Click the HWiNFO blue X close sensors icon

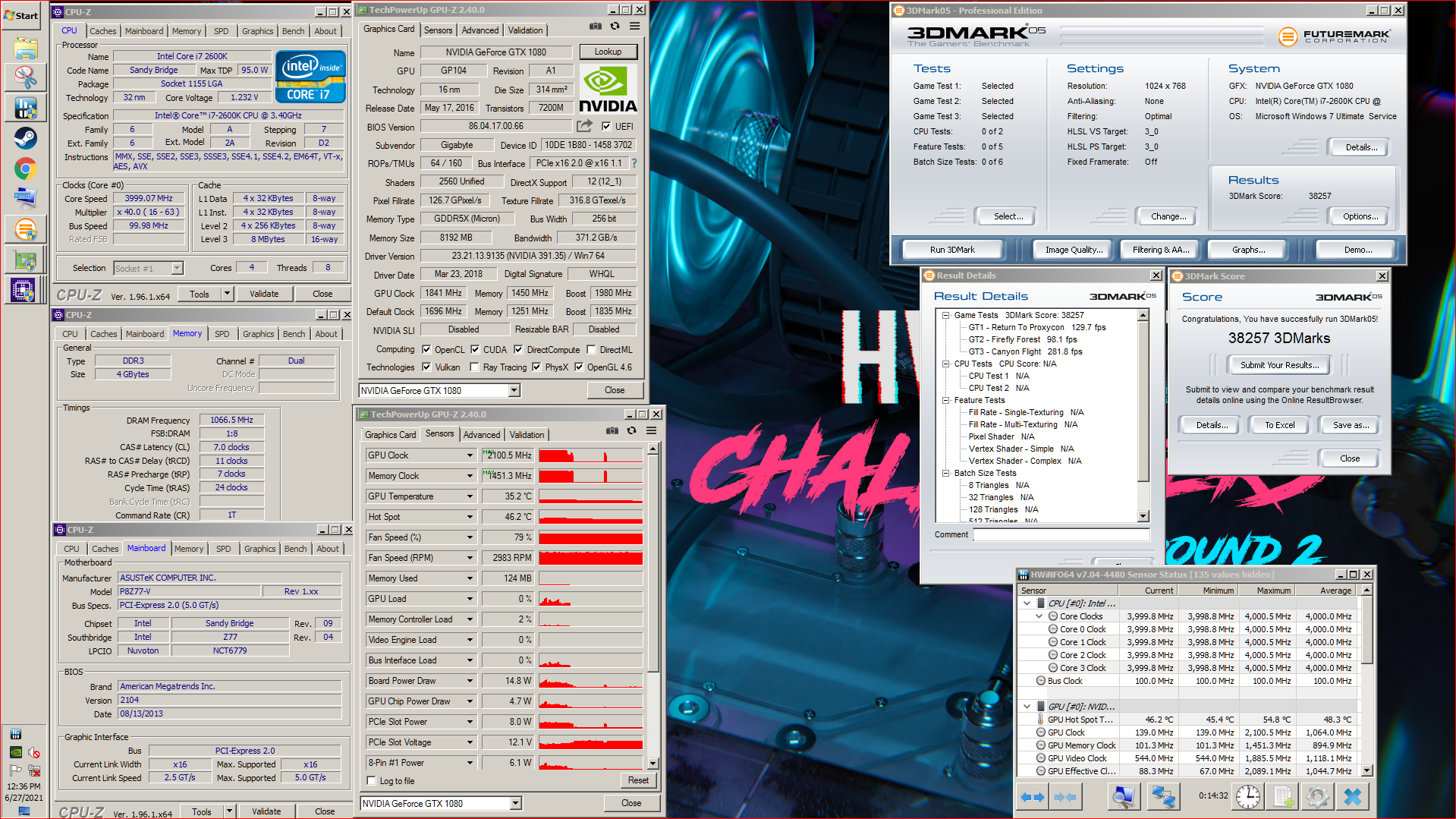tap(1353, 796)
